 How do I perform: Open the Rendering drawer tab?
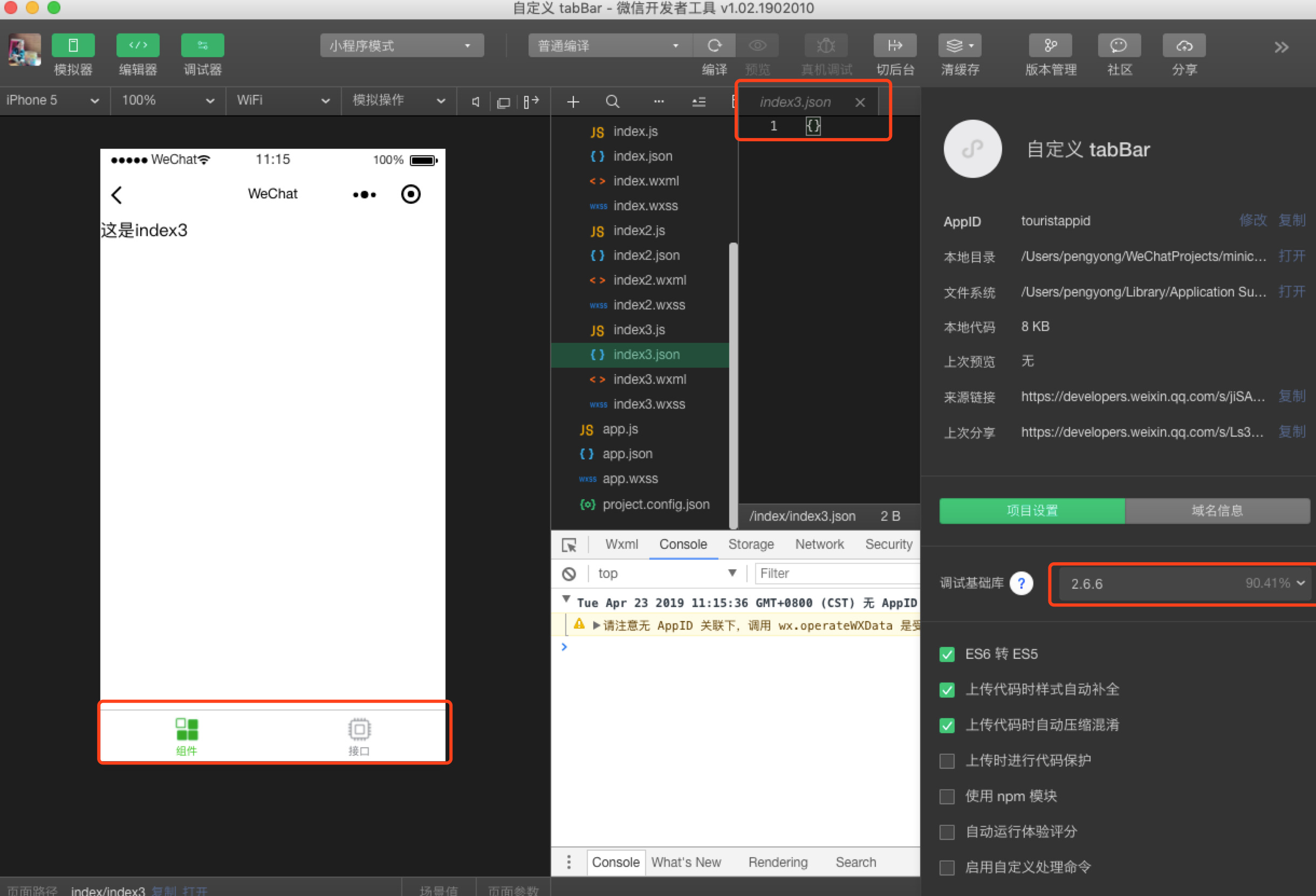pos(778,862)
